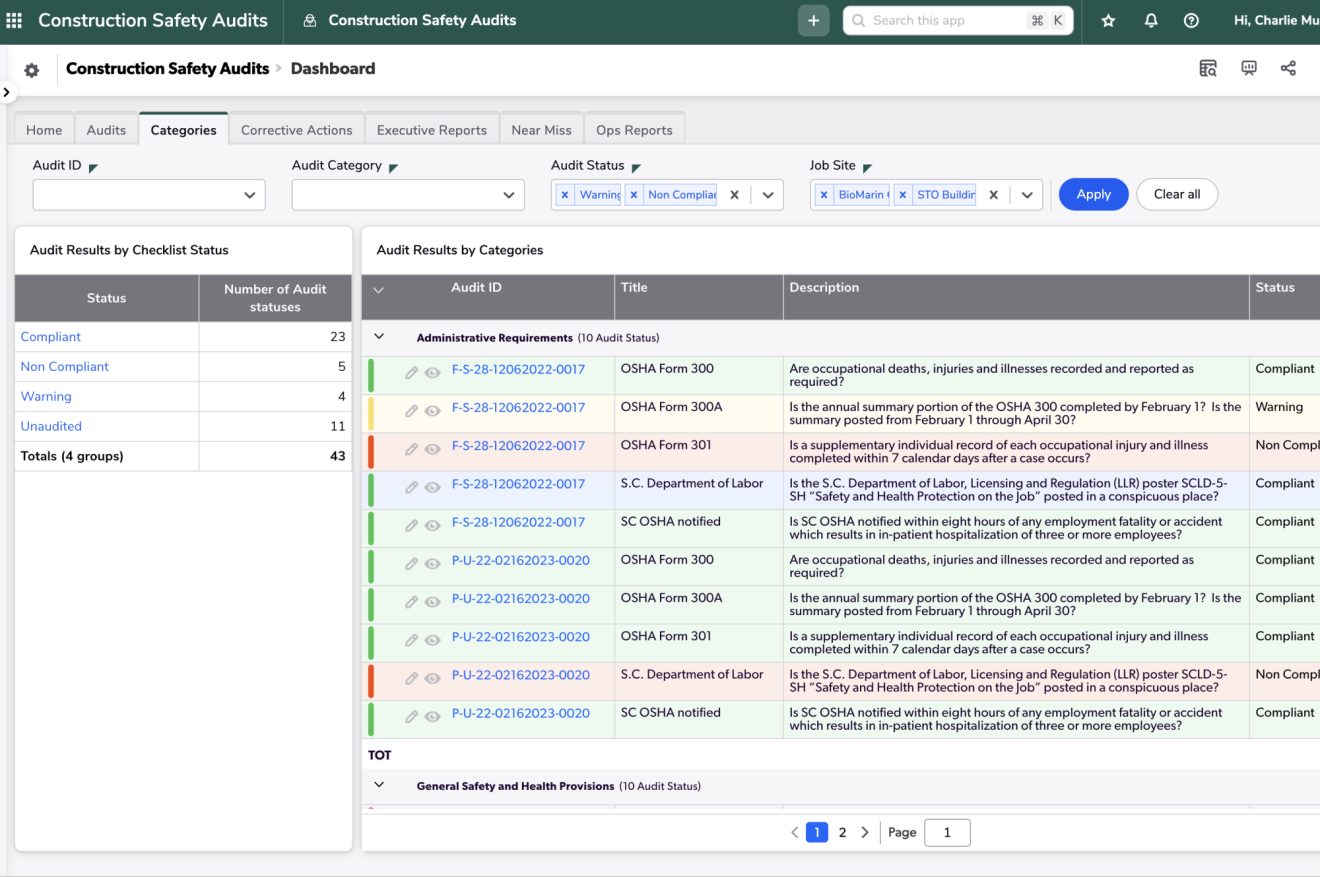Switch to the Corrective Actions tab
This screenshot has width=1320, height=877.
(x=296, y=130)
